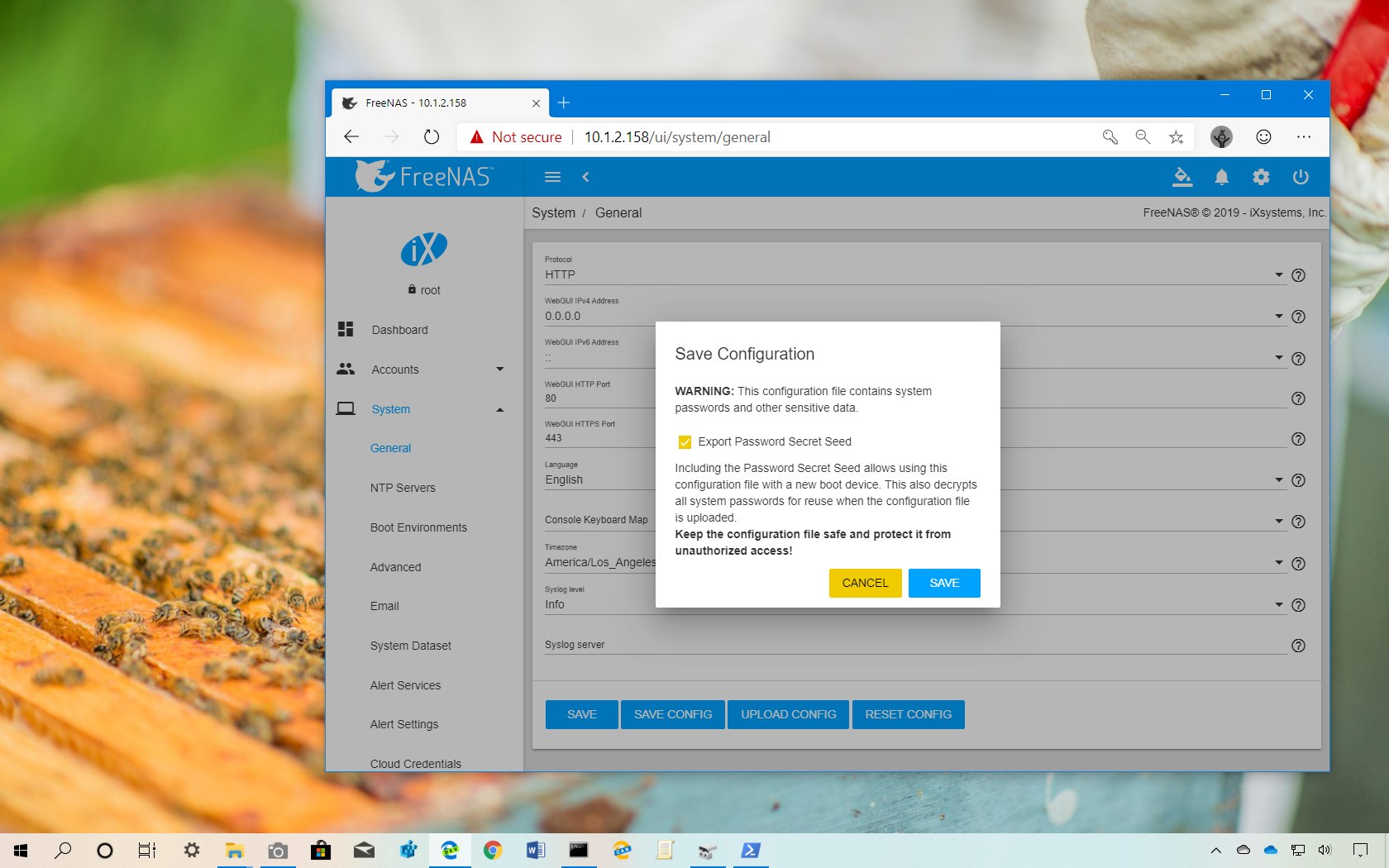
Task: Collapse the System menu section
Action: (x=499, y=409)
